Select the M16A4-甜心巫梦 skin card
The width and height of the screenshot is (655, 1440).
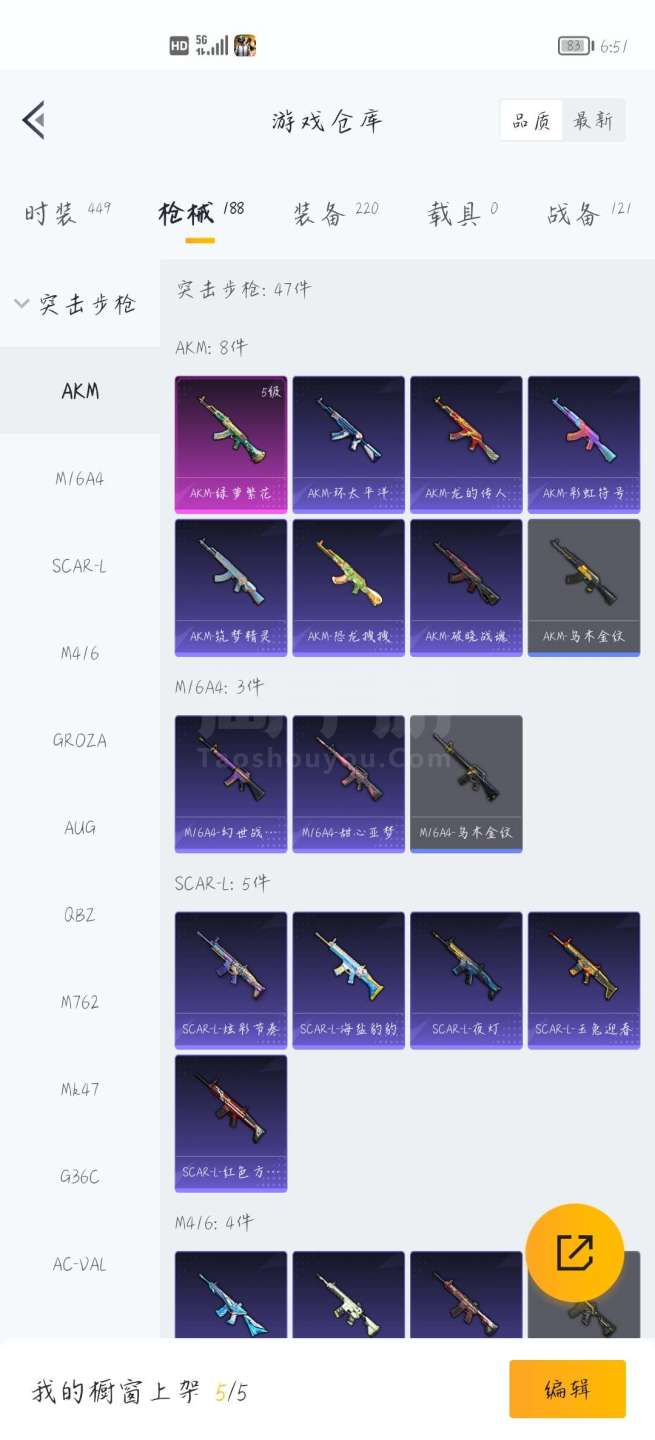[349, 783]
